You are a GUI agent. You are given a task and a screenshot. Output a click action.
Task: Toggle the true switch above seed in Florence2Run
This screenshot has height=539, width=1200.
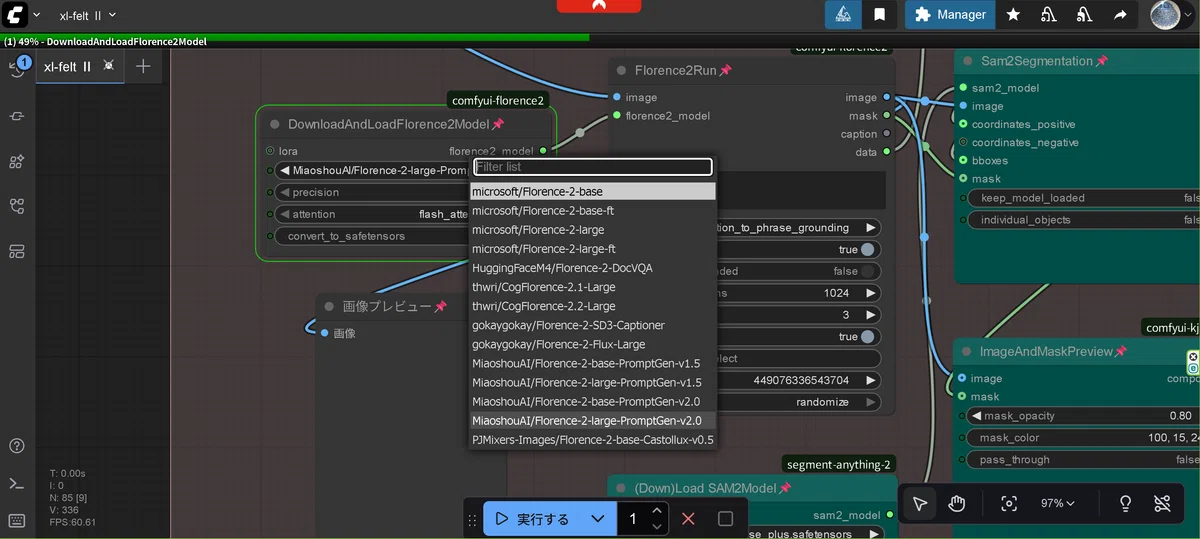tap(867, 337)
